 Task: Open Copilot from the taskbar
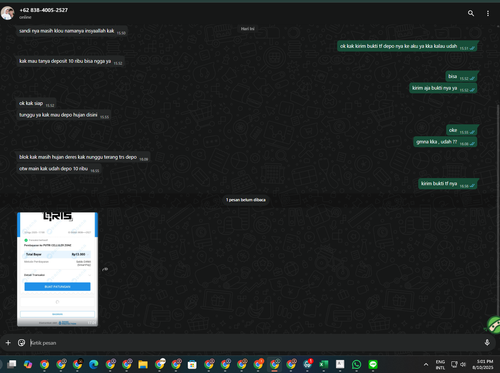pos(28,364)
